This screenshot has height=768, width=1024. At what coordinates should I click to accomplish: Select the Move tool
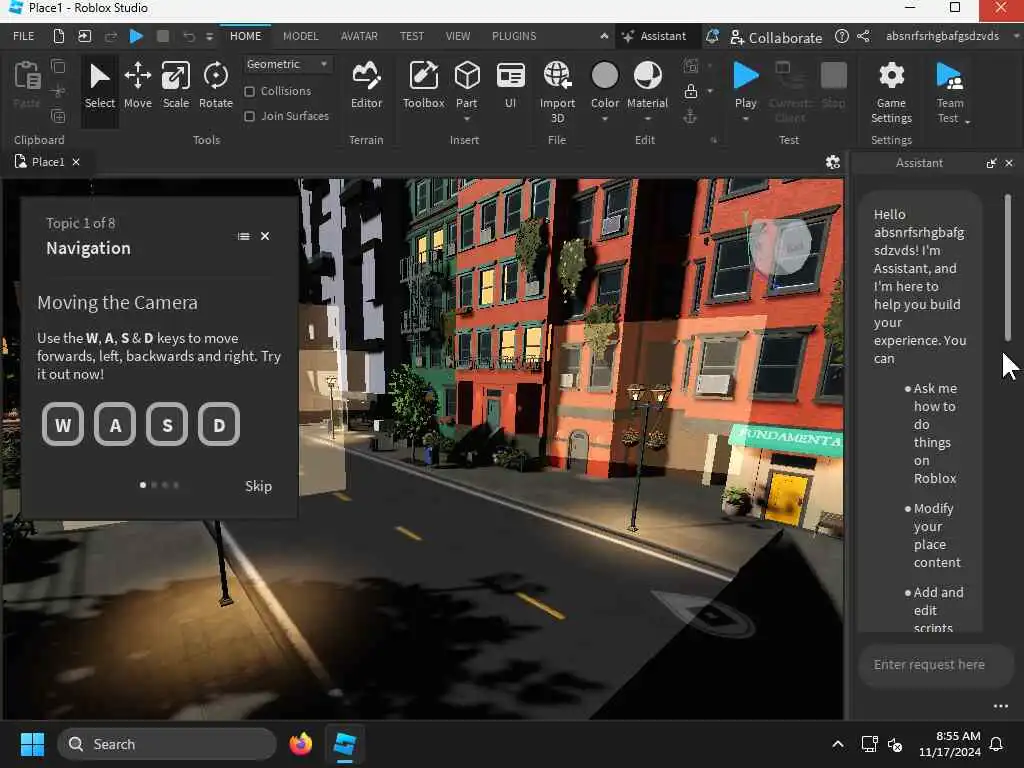click(x=138, y=85)
